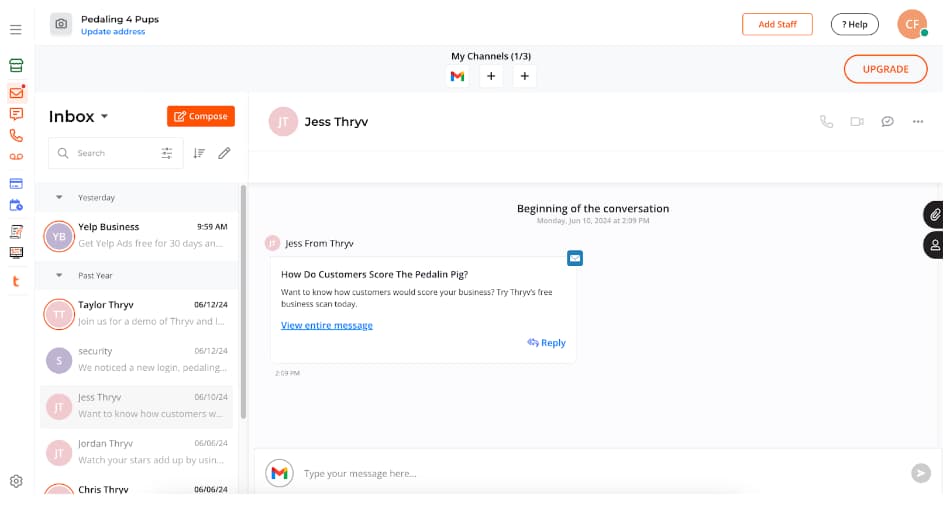Open the Thryv 't' logo sidebar icon

(x=16, y=281)
